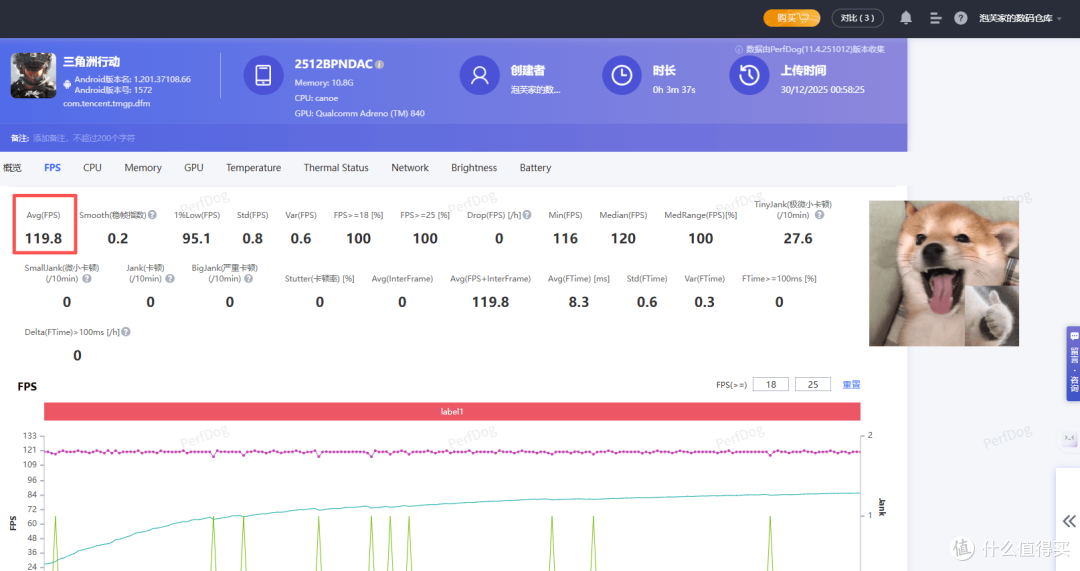Image resolution: width=1080 pixels, height=571 pixels.
Task: Click help icon beside Delta(FTime)>100ms
Action: 126,332
